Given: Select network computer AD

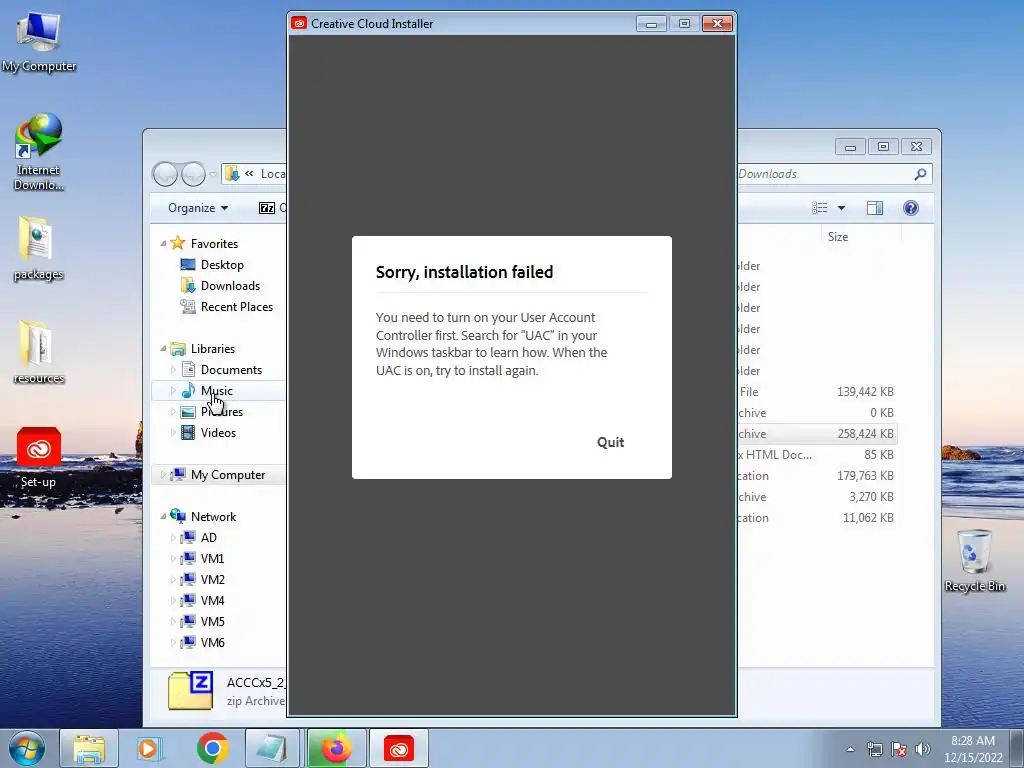Looking at the screenshot, I should pos(208,537).
